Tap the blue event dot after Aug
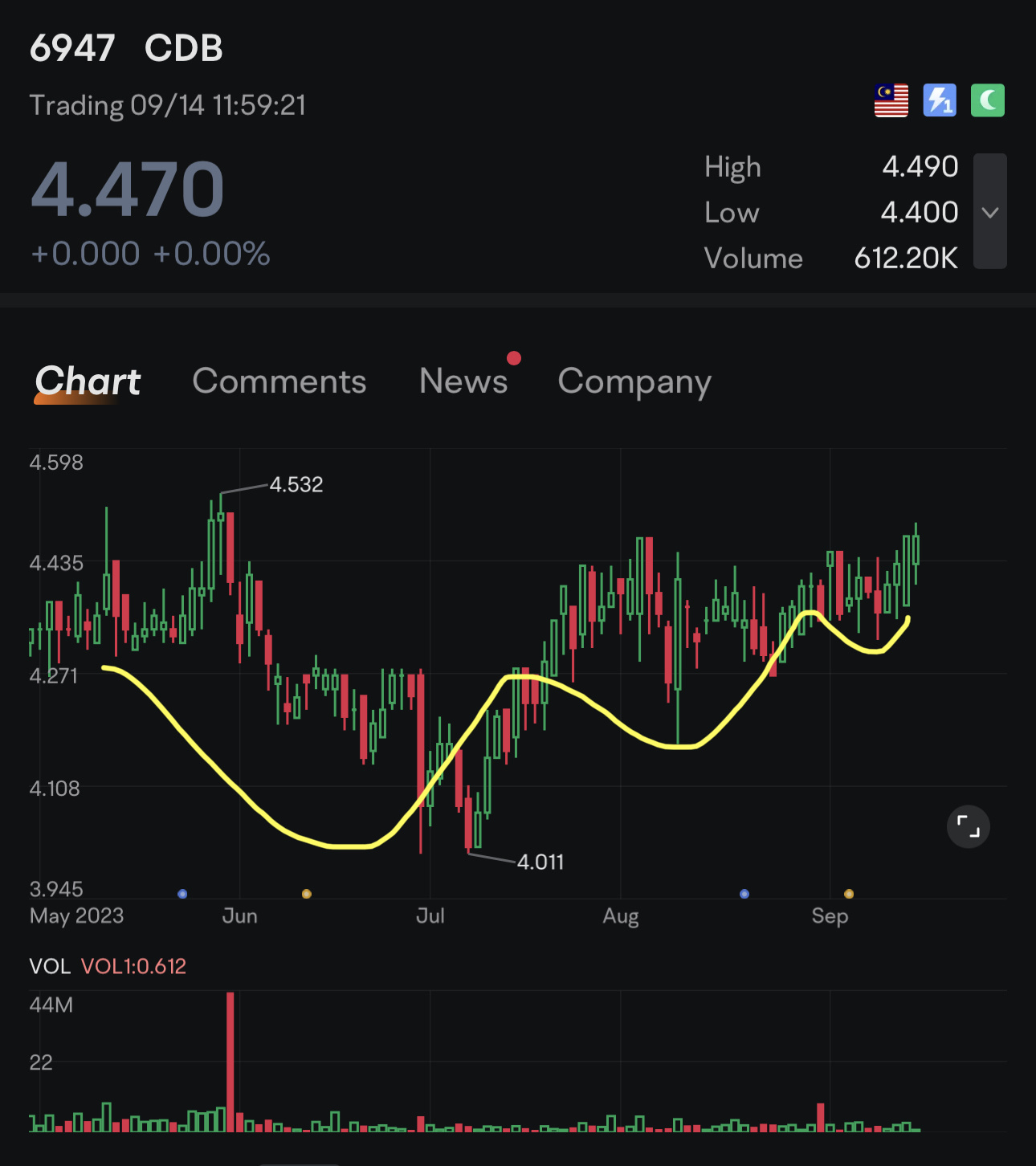 tap(744, 894)
